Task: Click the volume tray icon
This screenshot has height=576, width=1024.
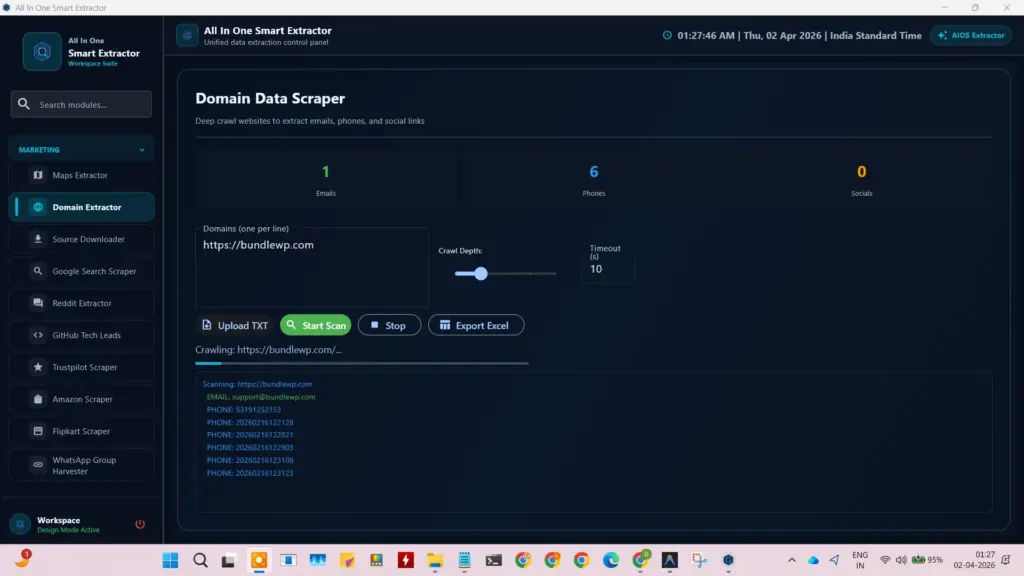Action: click(901, 560)
